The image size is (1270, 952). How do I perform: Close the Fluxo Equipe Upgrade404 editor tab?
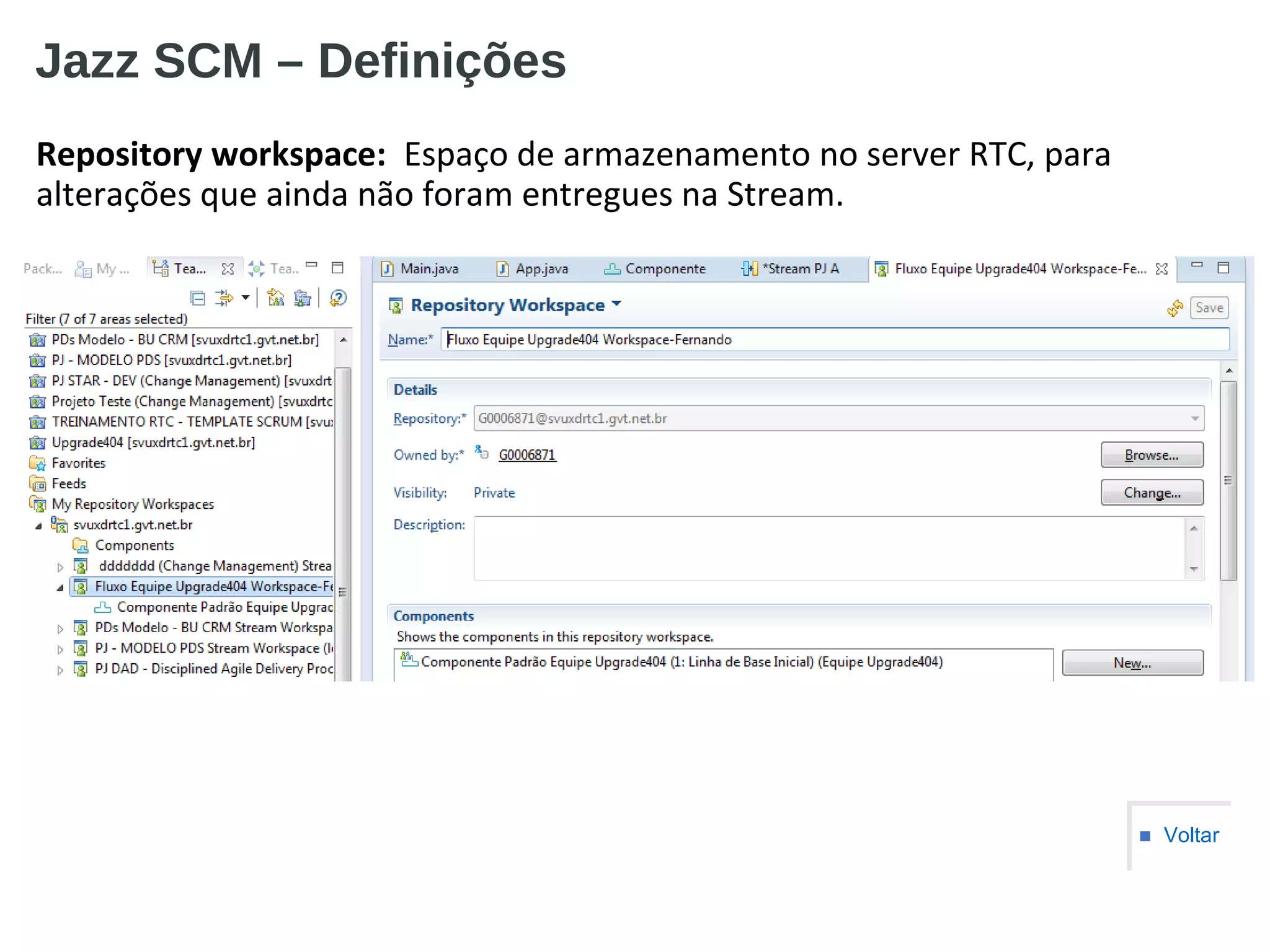point(1161,269)
